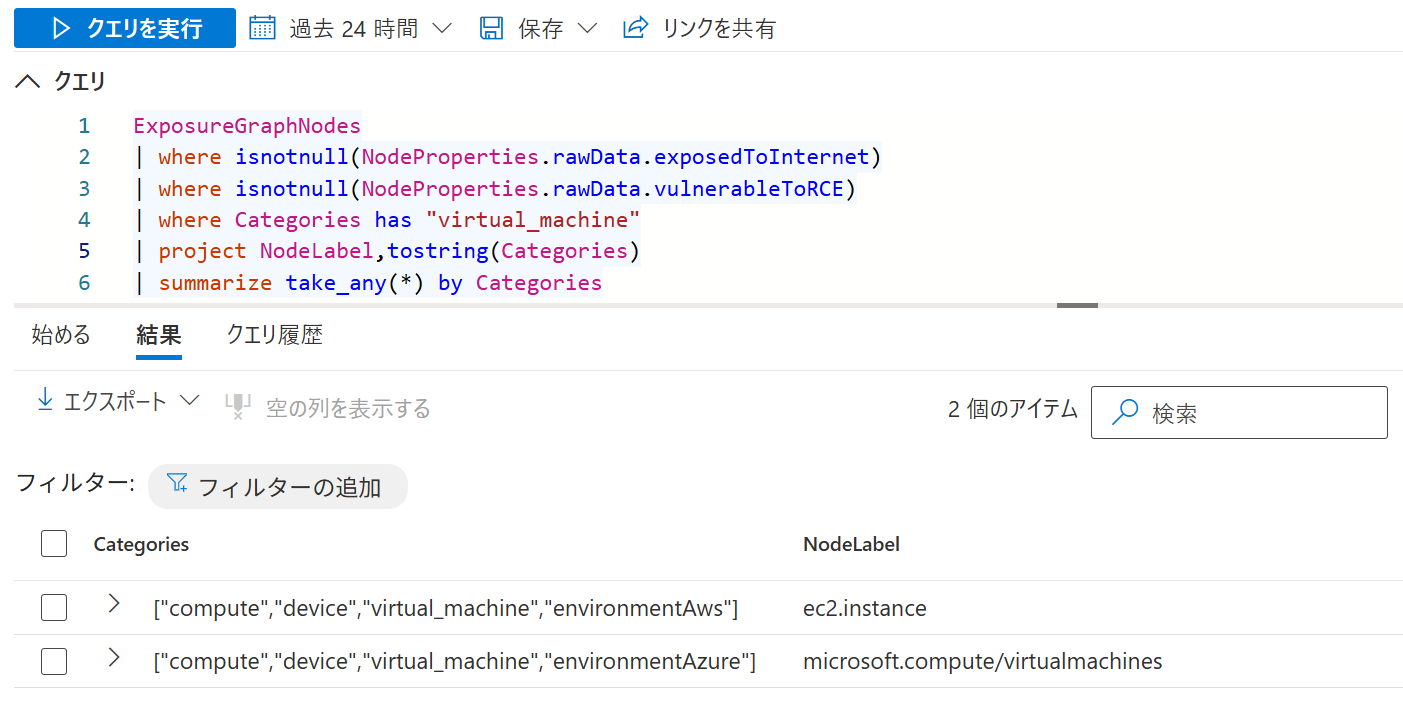Click the 検索 search input field
1403x715 pixels.
pos(1239,412)
